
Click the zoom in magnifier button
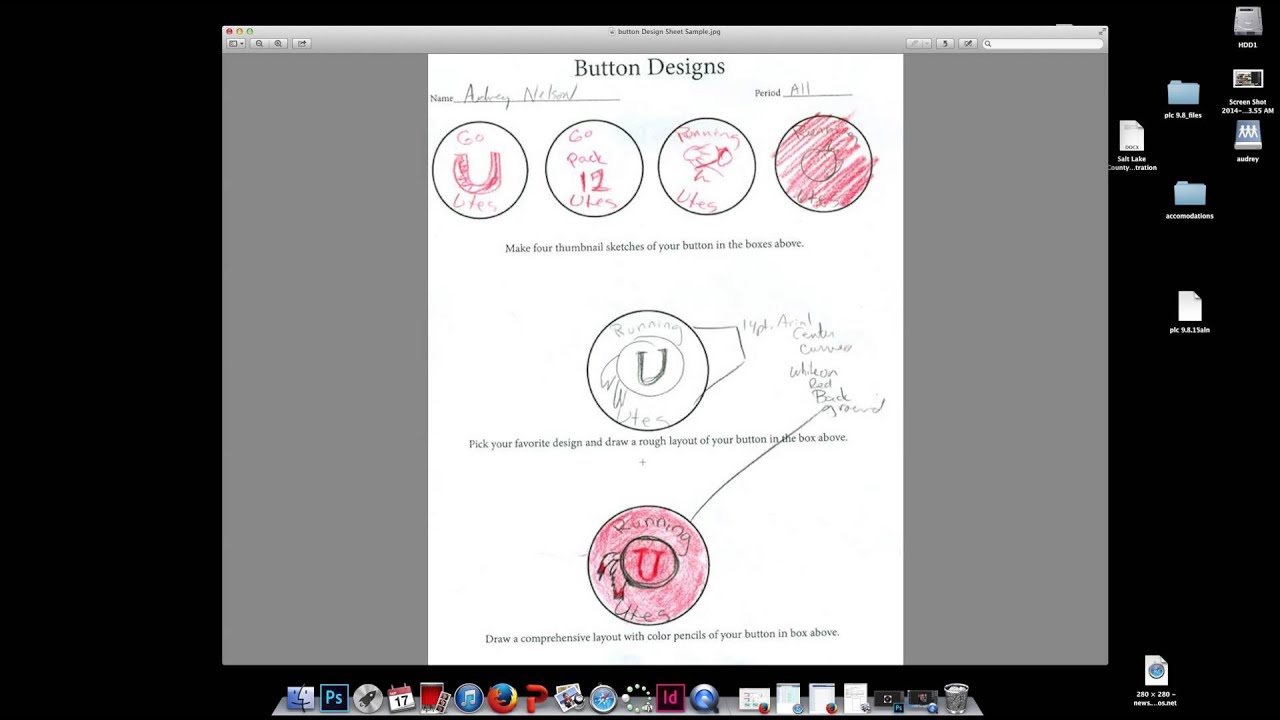coord(278,43)
